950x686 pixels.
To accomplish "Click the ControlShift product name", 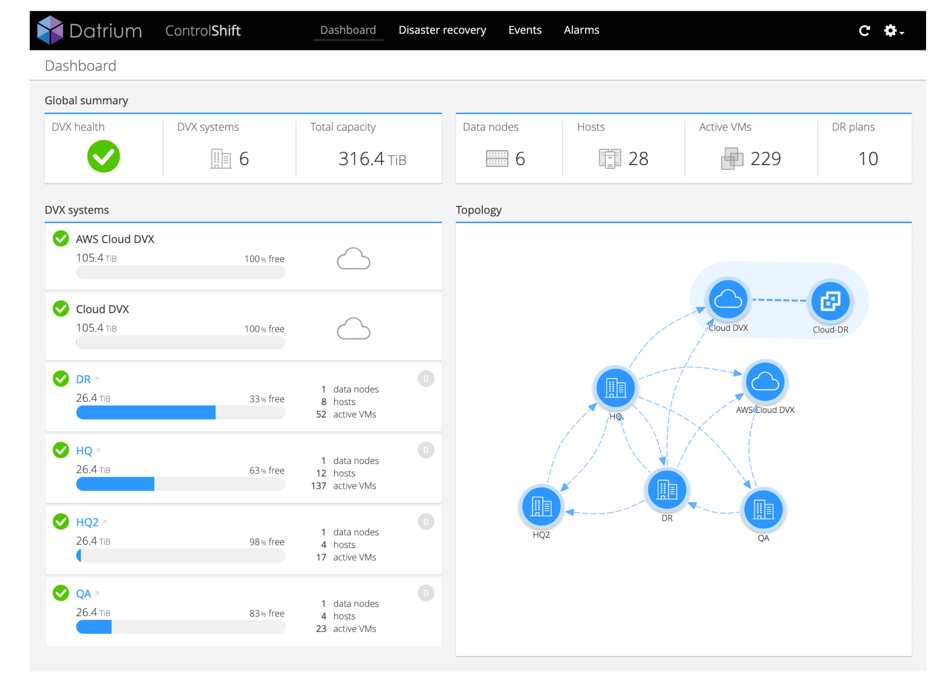I will coord(203,31).
